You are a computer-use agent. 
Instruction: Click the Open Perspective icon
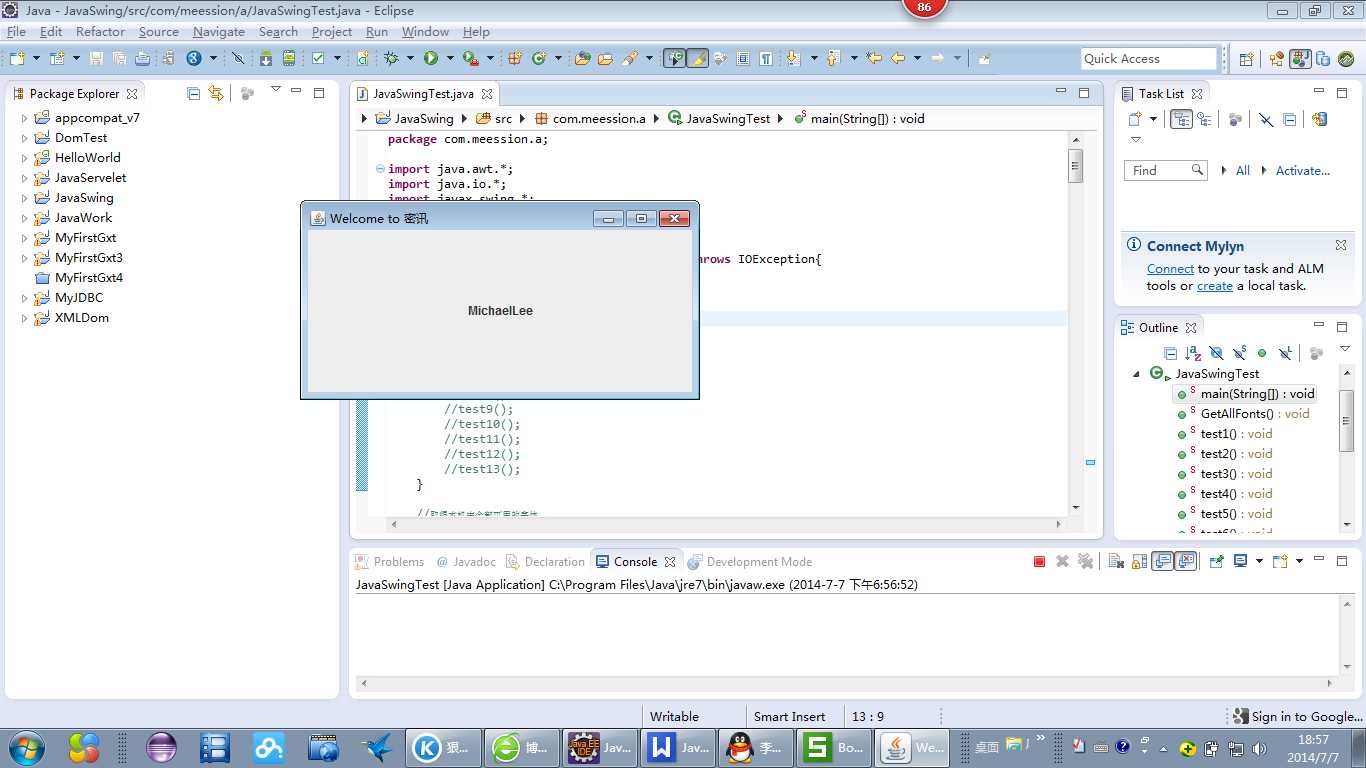pyautogui.click(x=1246, y=59)
